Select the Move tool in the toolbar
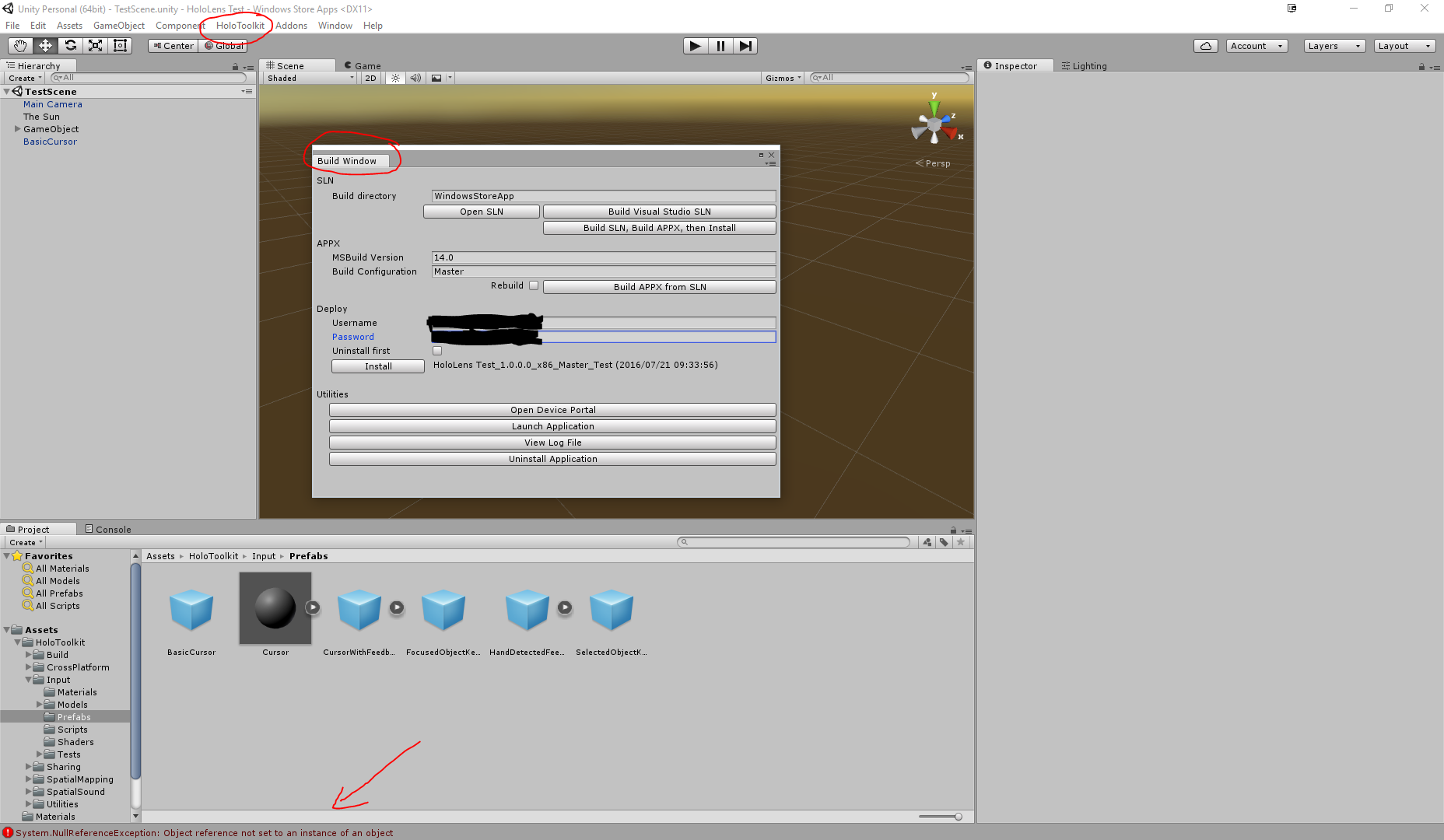Image resolution: width=1444 pixels, height=840 pixels. pos(44,45)
